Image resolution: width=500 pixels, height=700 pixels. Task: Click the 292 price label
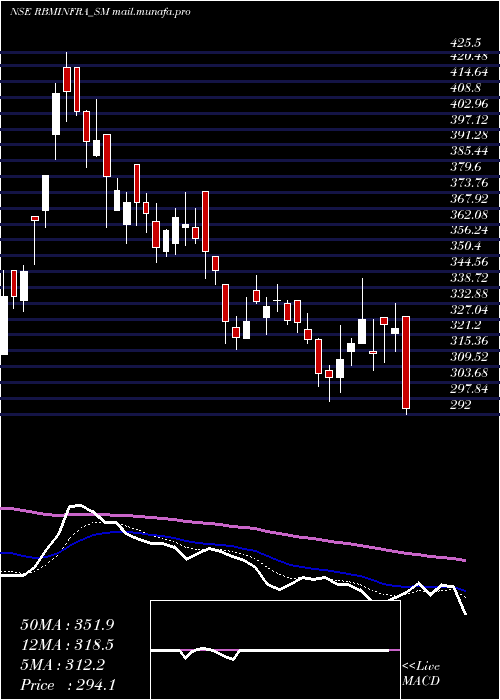tap(461, 405)
